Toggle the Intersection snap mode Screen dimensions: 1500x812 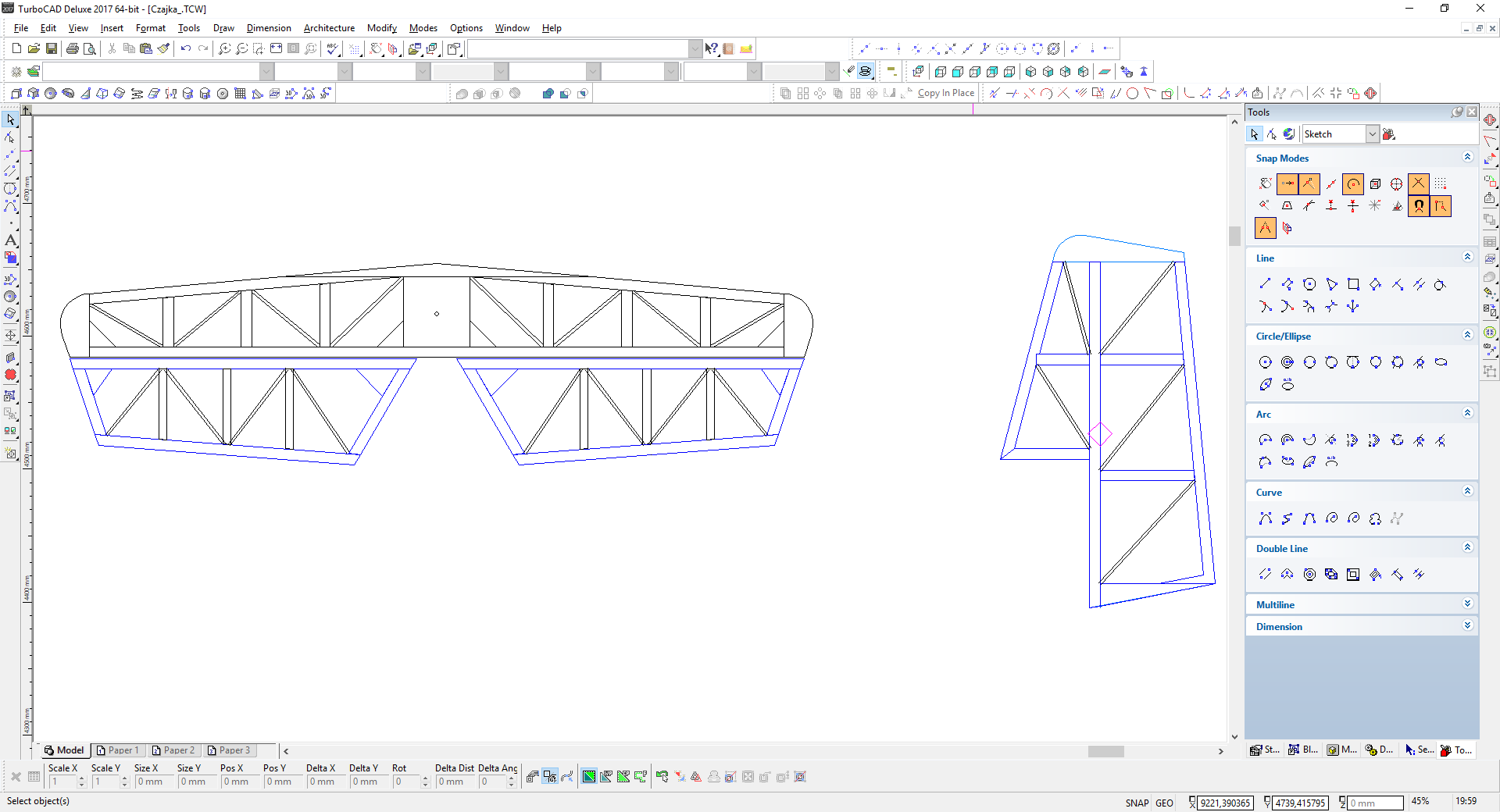coord(1418,183)
